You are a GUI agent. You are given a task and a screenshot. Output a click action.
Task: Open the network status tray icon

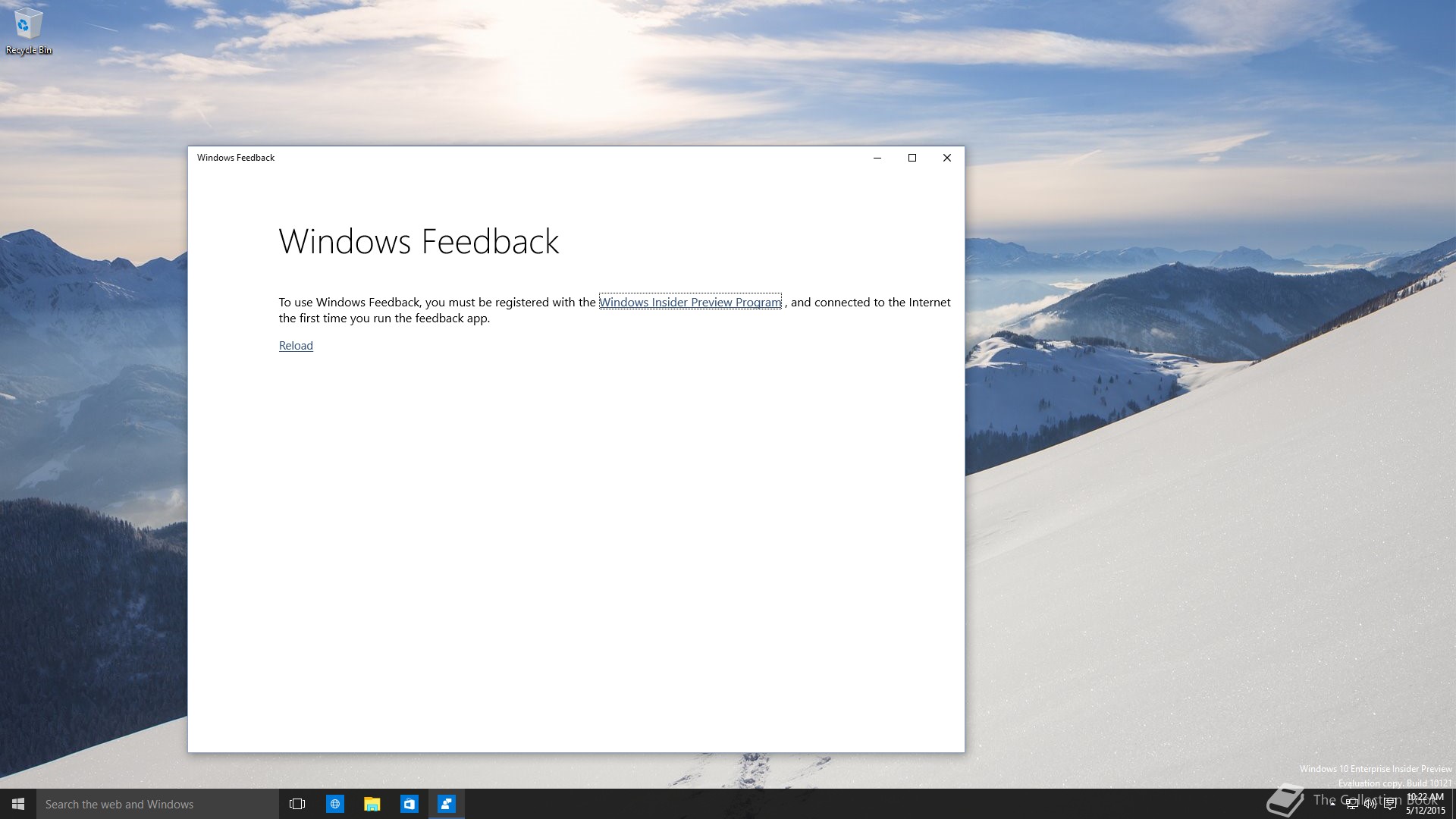tap(1351, 804)
